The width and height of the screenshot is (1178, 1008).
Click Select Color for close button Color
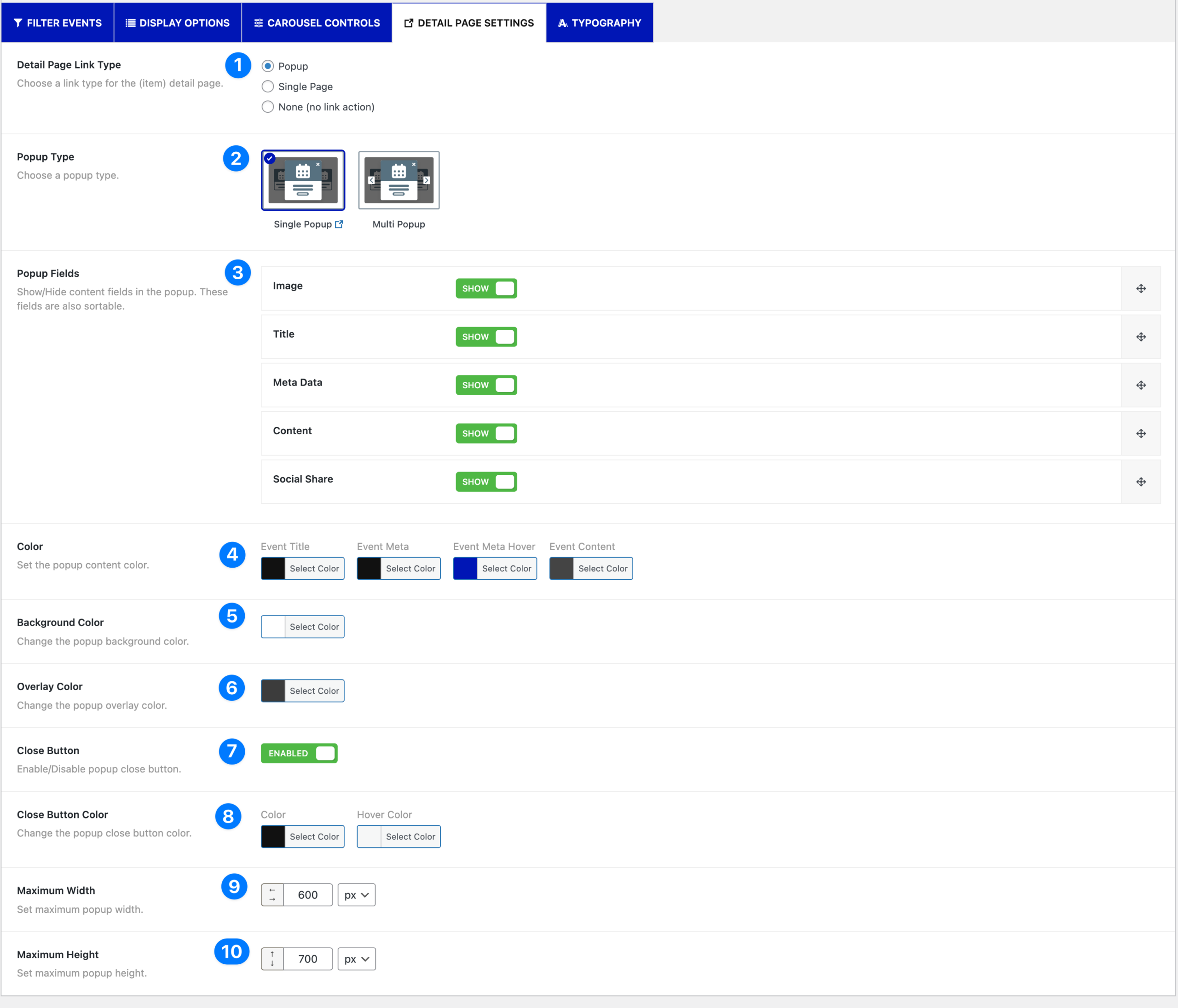tap(314, 836)
